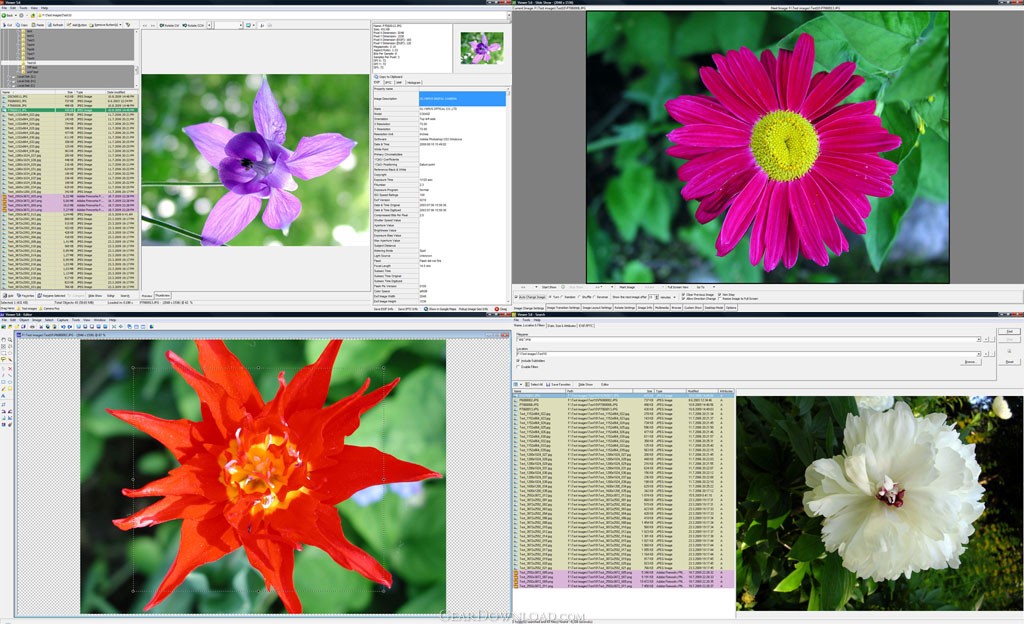Select the zoom magnifier tool in Editor
Screen dimensions: 1024x624
10,339
